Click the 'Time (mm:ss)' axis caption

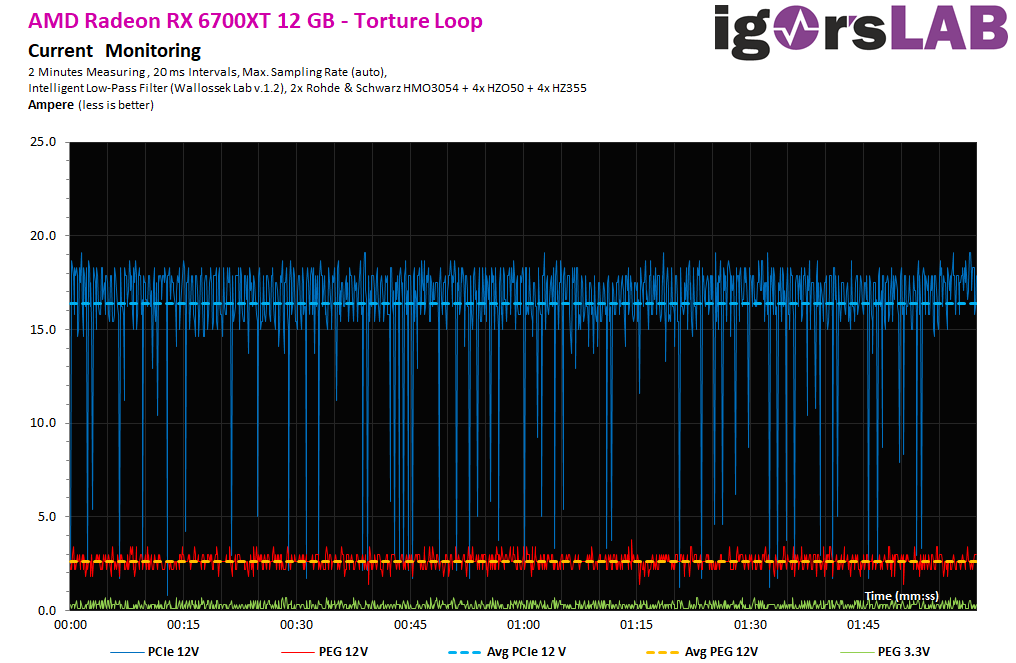(x=901, y=596)
